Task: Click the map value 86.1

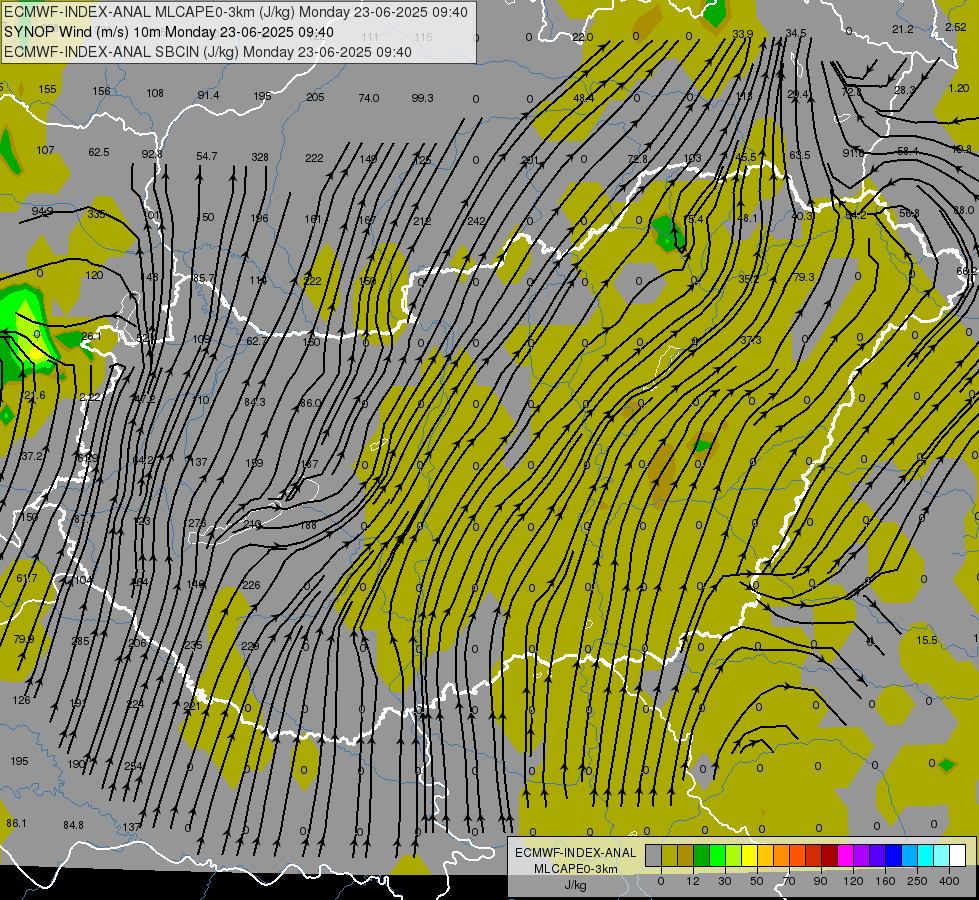Action: (16, 823)
